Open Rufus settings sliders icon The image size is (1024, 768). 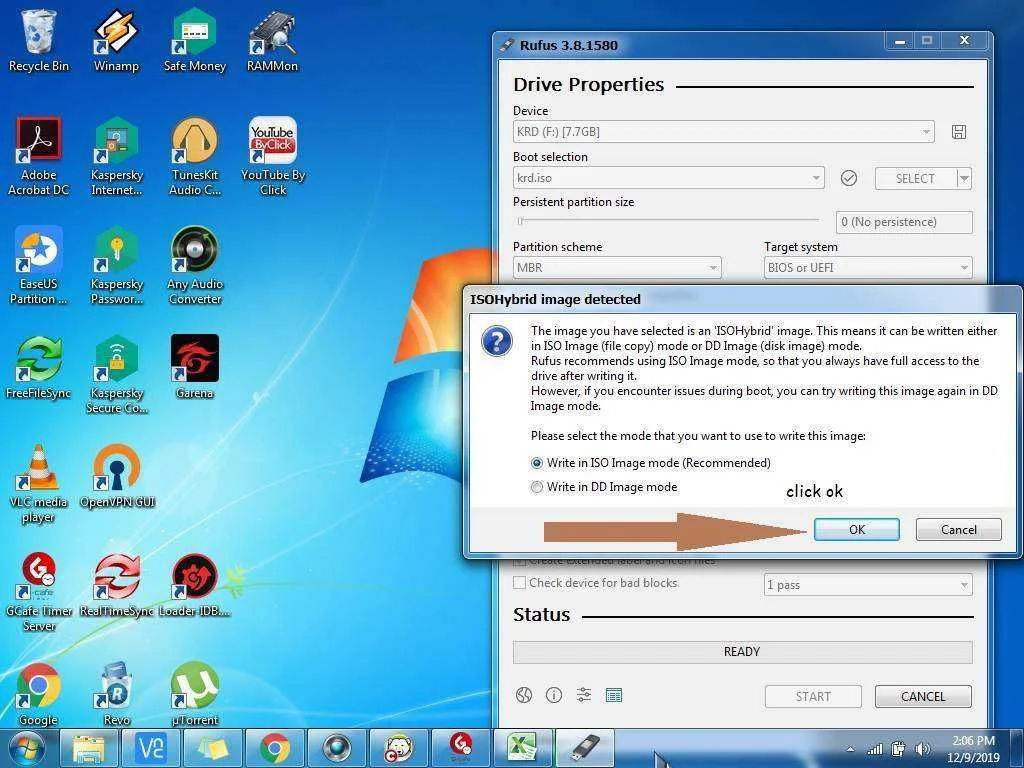(x=584, y=695)
